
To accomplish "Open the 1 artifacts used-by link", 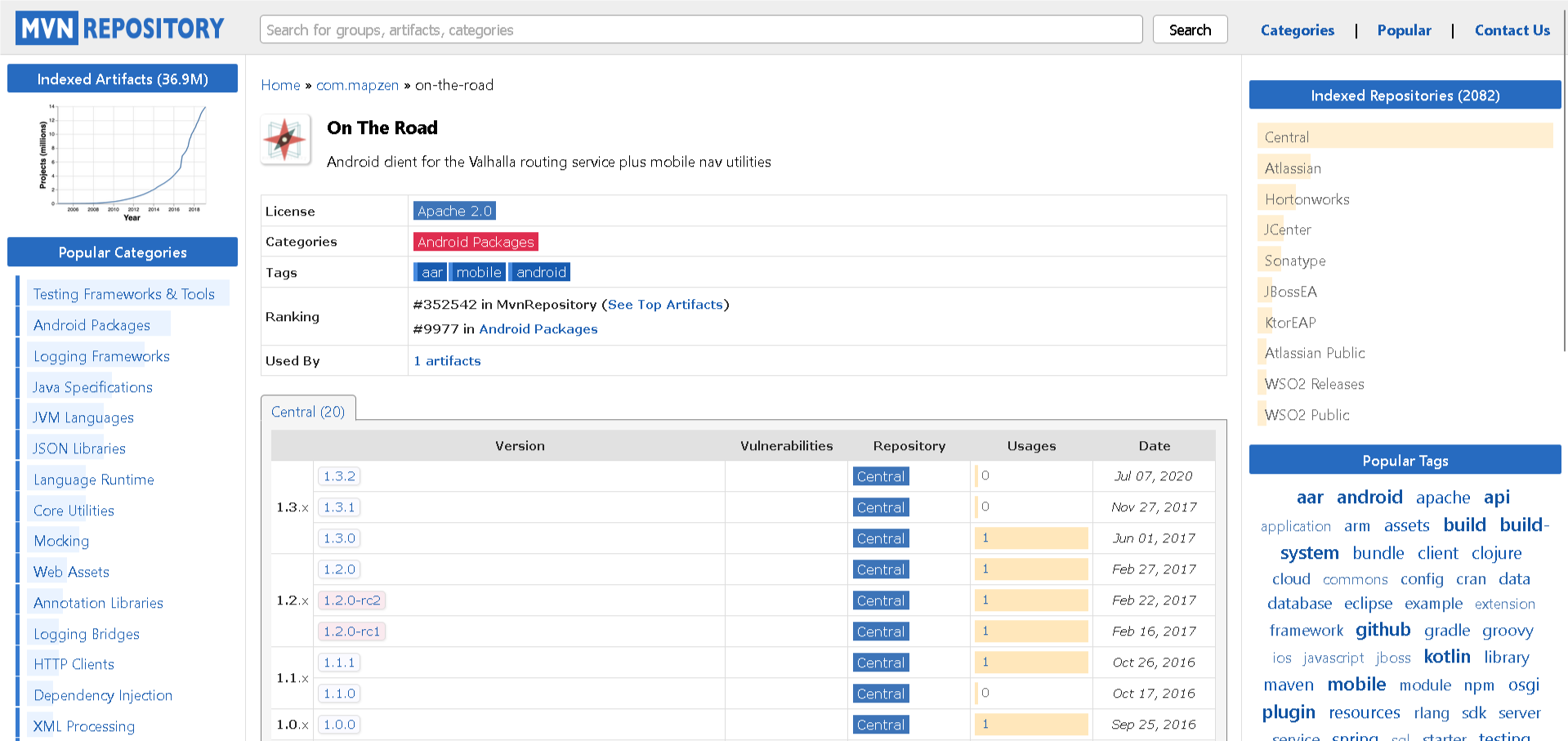I will (447, 361).
